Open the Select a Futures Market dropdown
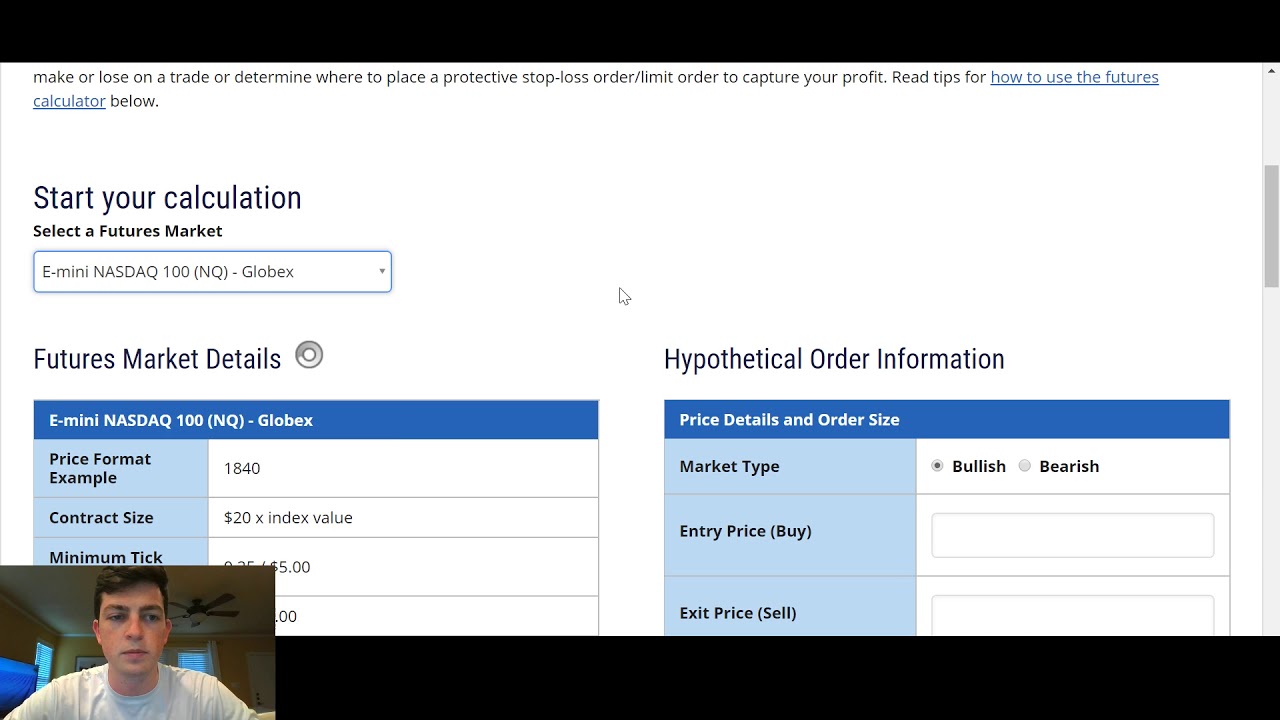Image resolution: width=1280 pixels, height=720 pixels. (x=212, y=272)
